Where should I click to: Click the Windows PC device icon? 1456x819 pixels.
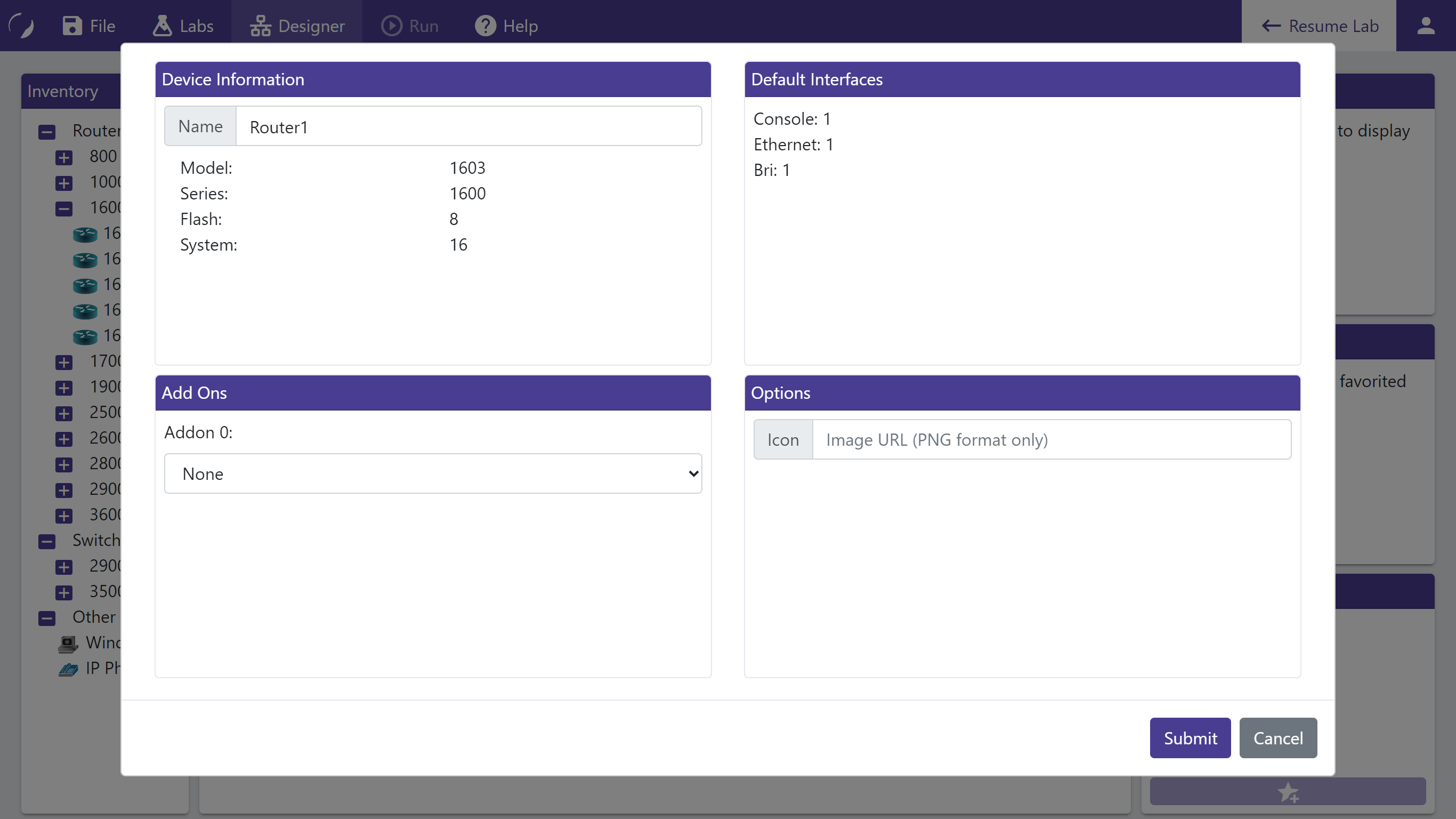(68, 644)
